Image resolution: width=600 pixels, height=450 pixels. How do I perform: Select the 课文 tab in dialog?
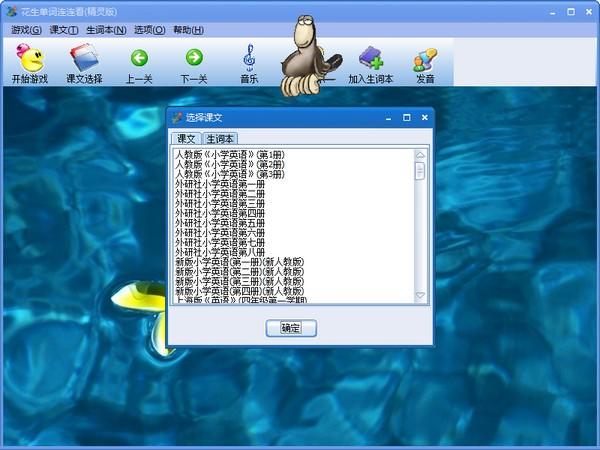tap(185, 139)
